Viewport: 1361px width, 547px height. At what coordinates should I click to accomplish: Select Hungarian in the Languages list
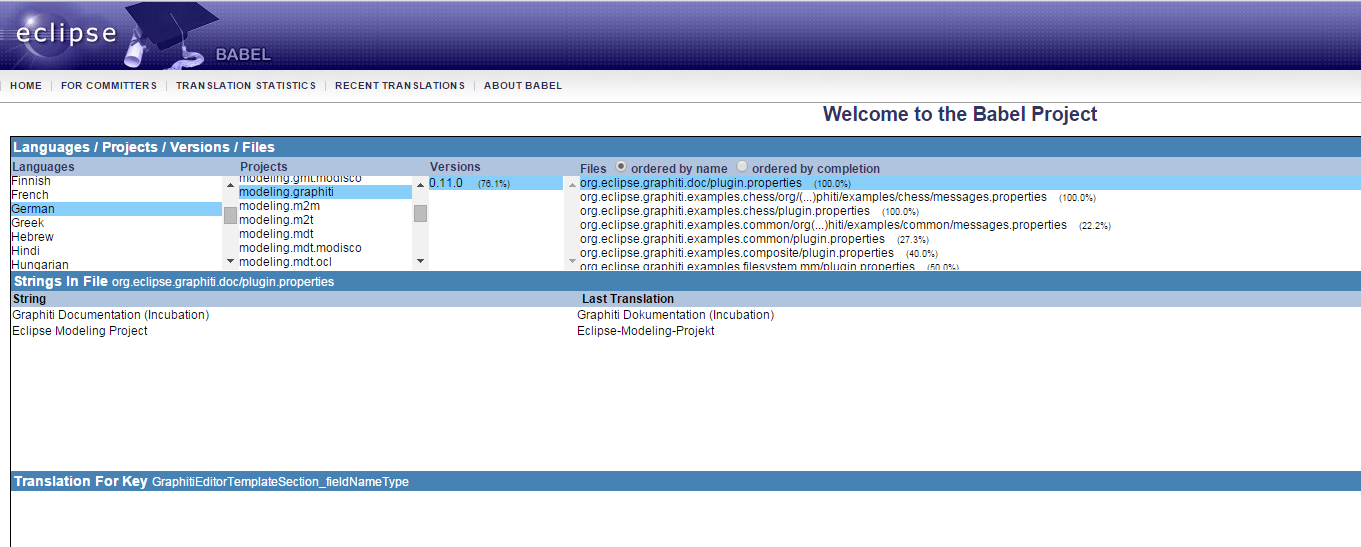[x=116, y=265]
